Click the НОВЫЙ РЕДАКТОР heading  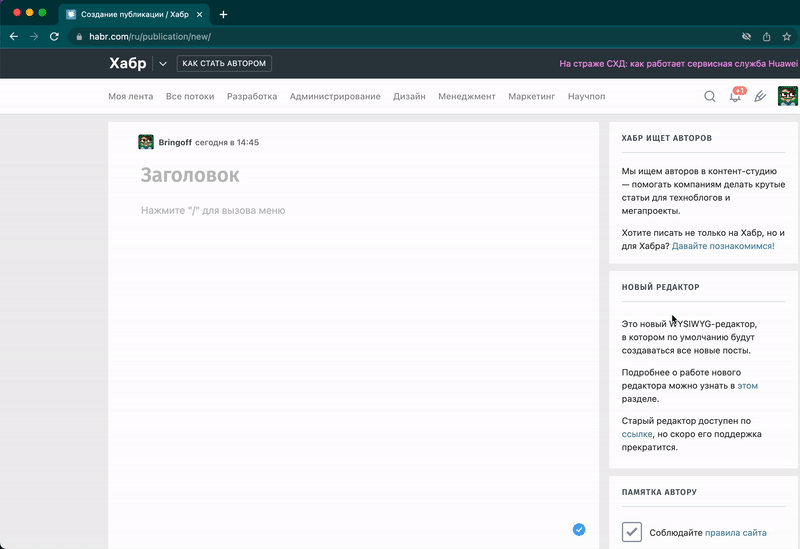coord(661,287)
